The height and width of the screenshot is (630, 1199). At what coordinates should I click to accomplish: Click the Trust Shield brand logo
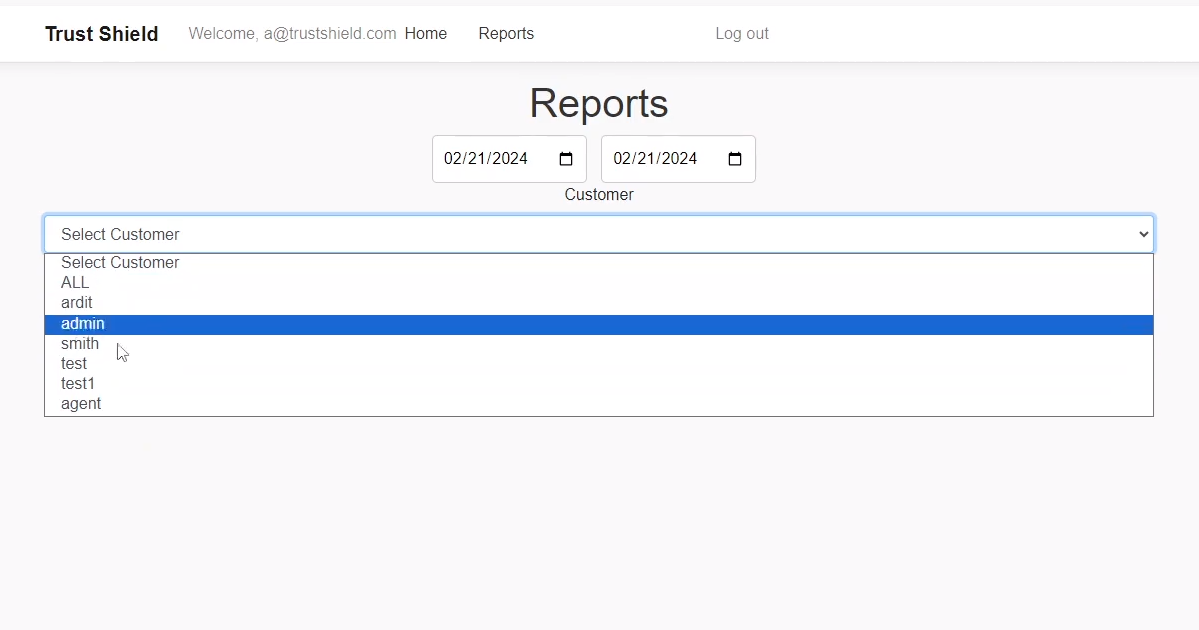point(102,34)
